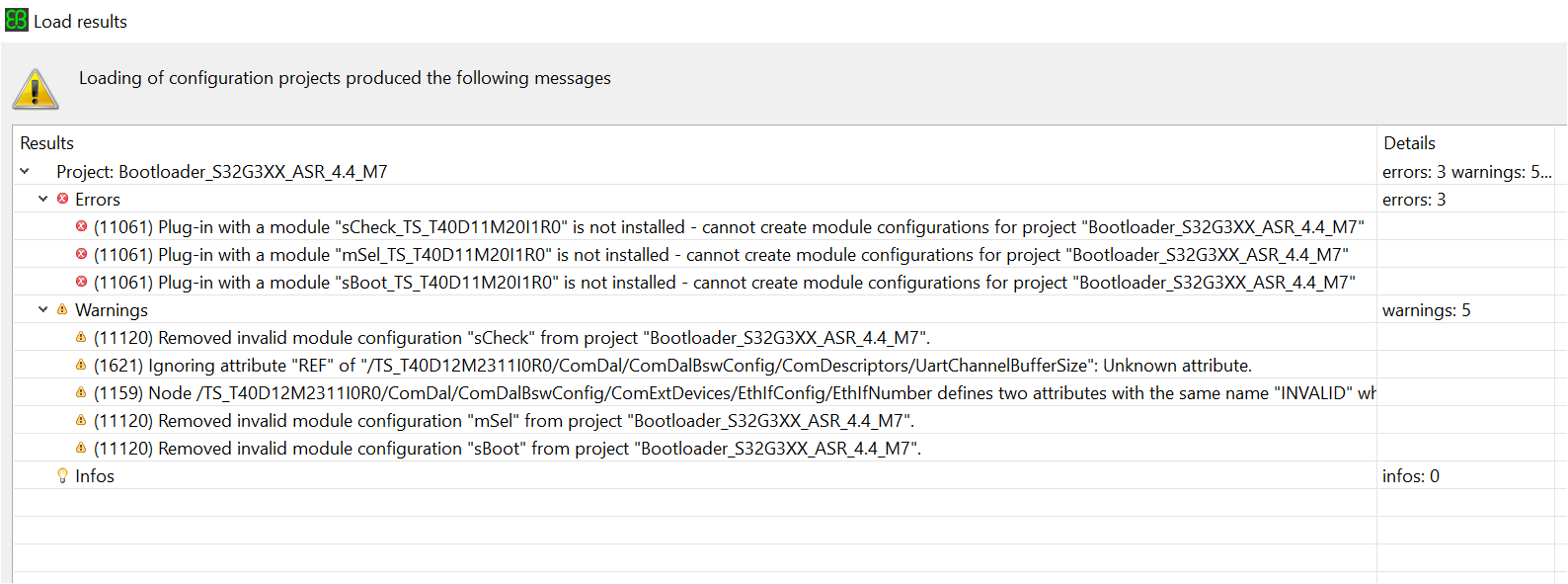
Task: Click the errors: 3 warnings: 5 details cell
Action: point(1464,170)
